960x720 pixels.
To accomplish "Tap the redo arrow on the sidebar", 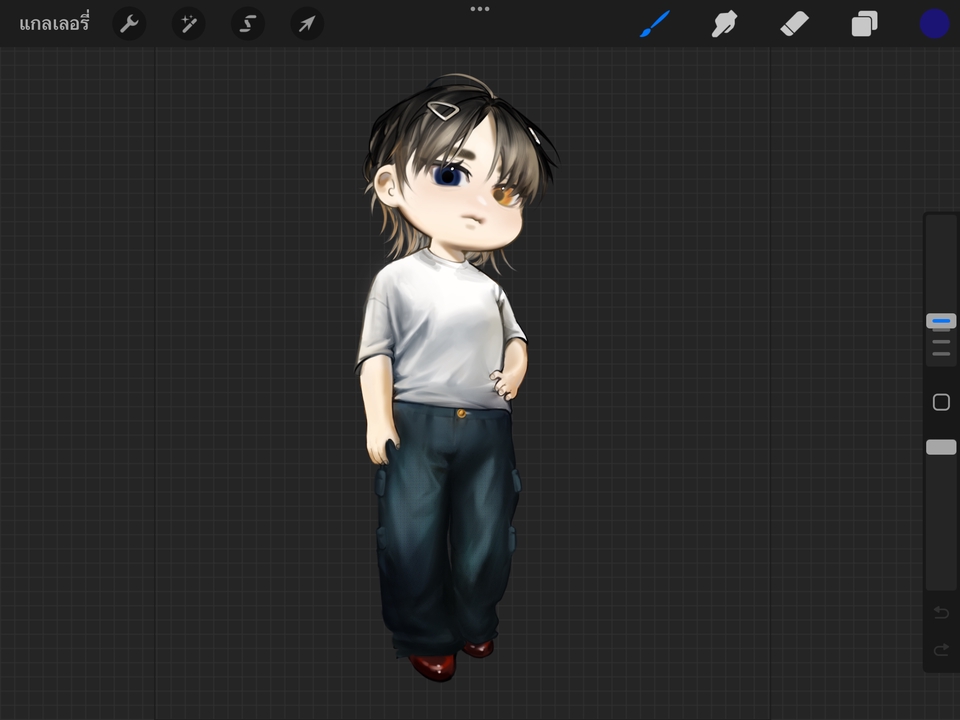I will [940, 650].
